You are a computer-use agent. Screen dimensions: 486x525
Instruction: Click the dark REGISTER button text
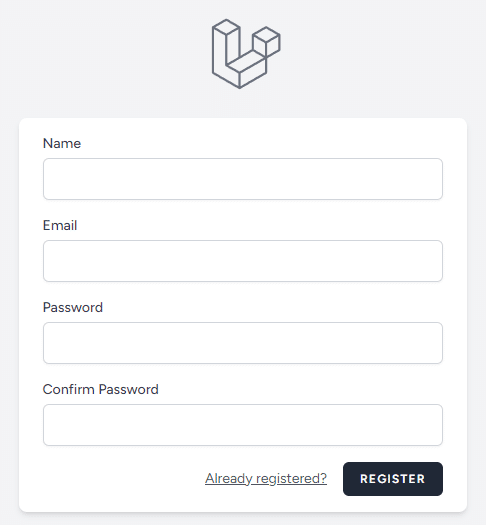393,479
